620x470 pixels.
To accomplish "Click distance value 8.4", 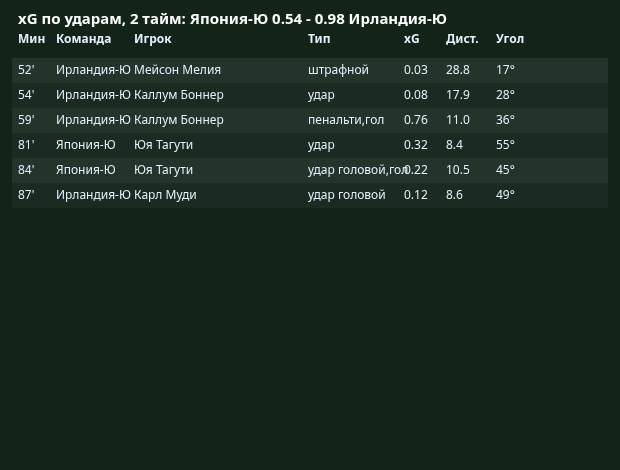I will click(x=454, y=145).
